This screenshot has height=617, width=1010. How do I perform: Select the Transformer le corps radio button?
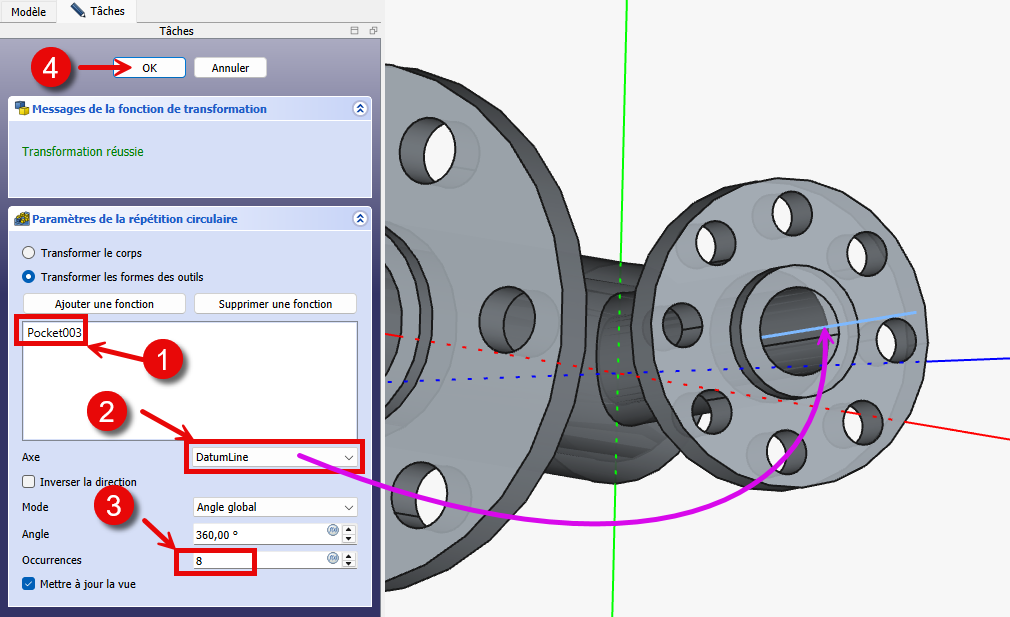[x=29, y=253]
